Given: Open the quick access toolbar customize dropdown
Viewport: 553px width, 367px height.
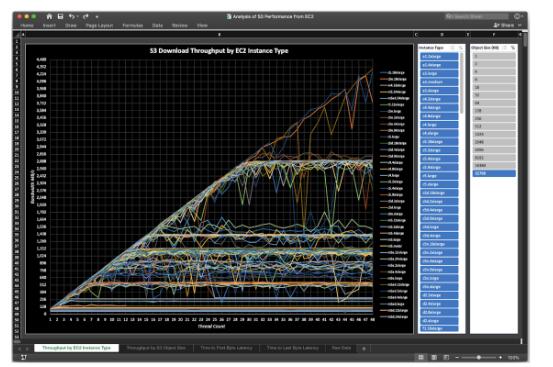Looking at the screenshot, I should (x=97, y=17).
